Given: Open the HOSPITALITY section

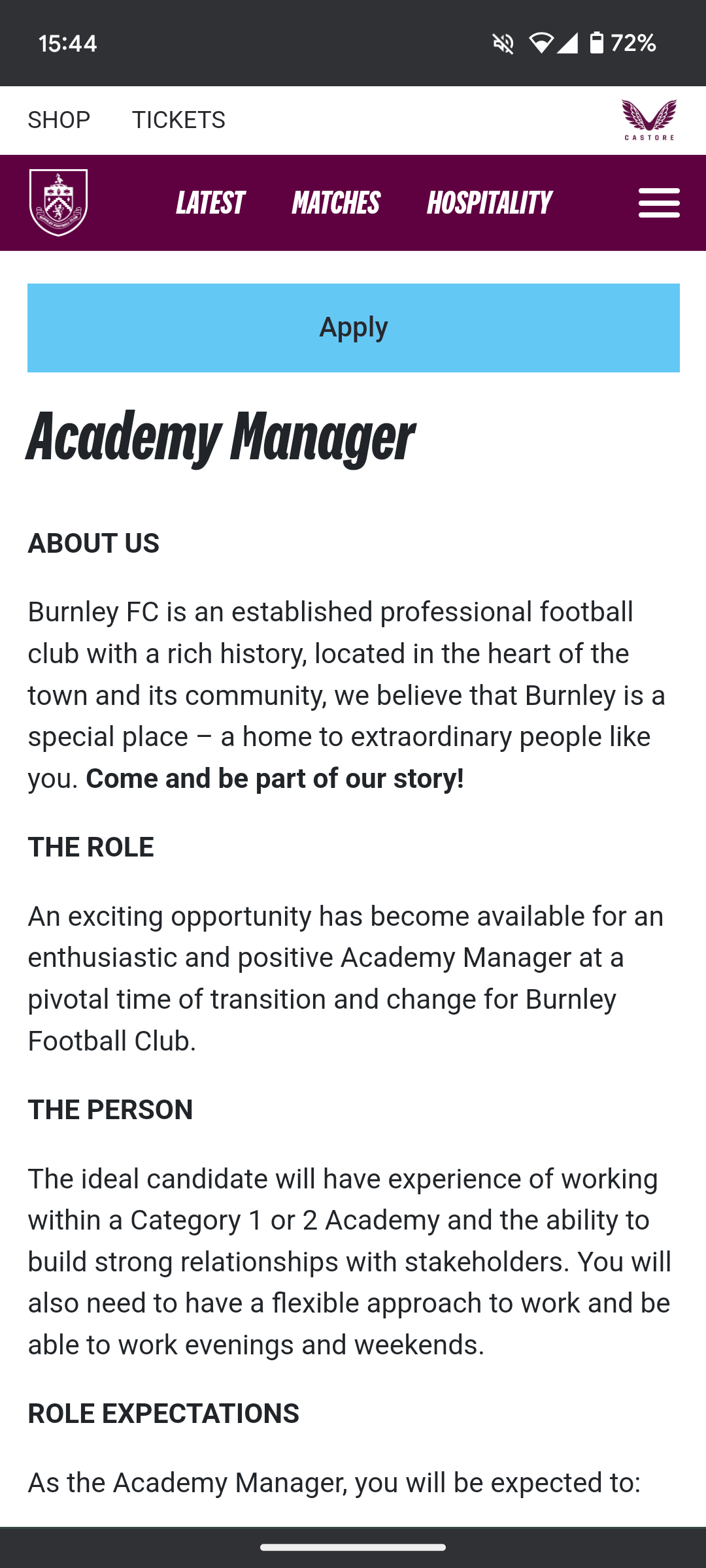Looking at the screenshot, I should click(489, 203).
